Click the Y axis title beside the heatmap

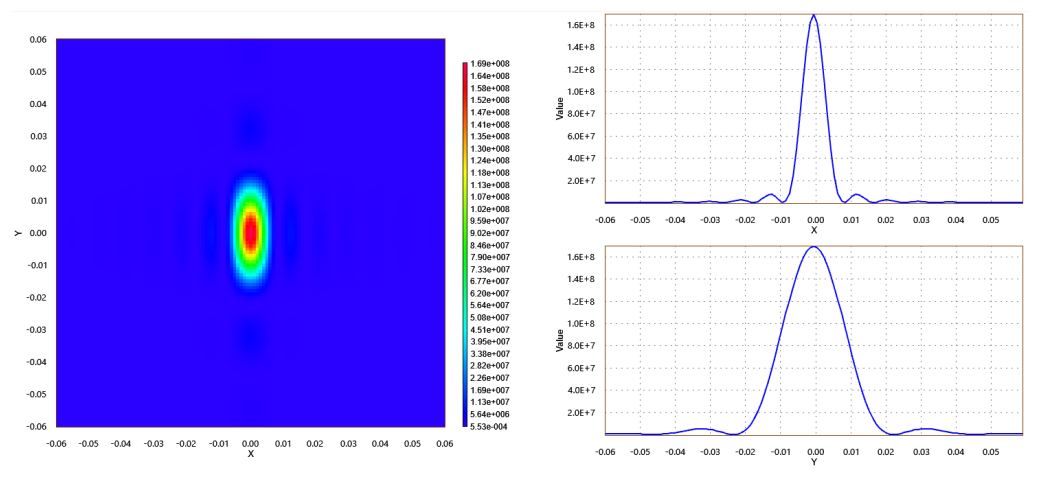[x=19, y=233]
